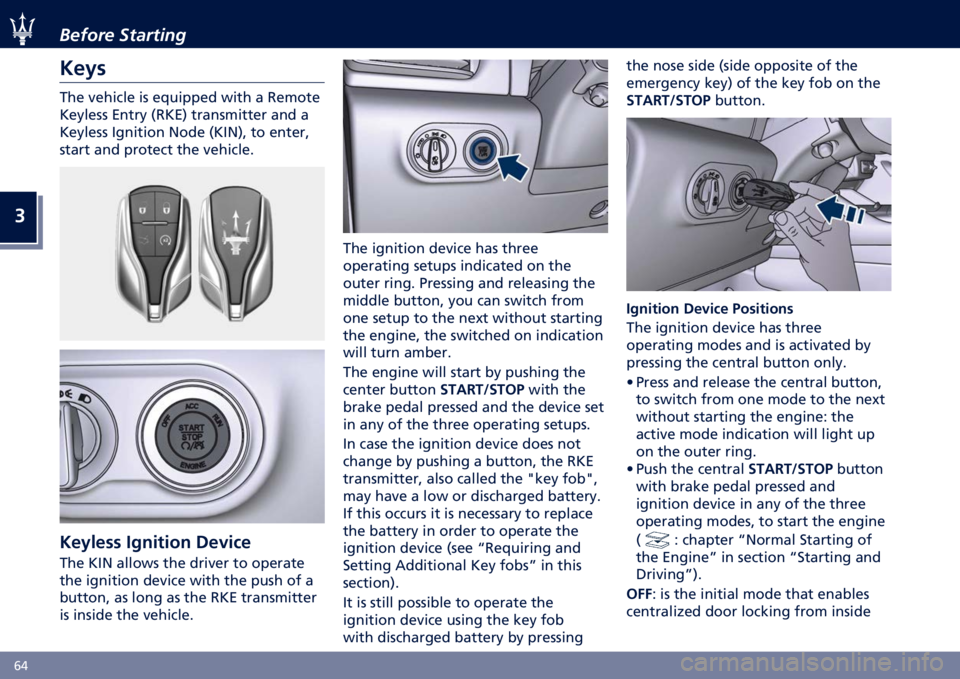Click the page number 64
Image resolution: width=960 pixels, height=679 pixels.
click(21, 666)
